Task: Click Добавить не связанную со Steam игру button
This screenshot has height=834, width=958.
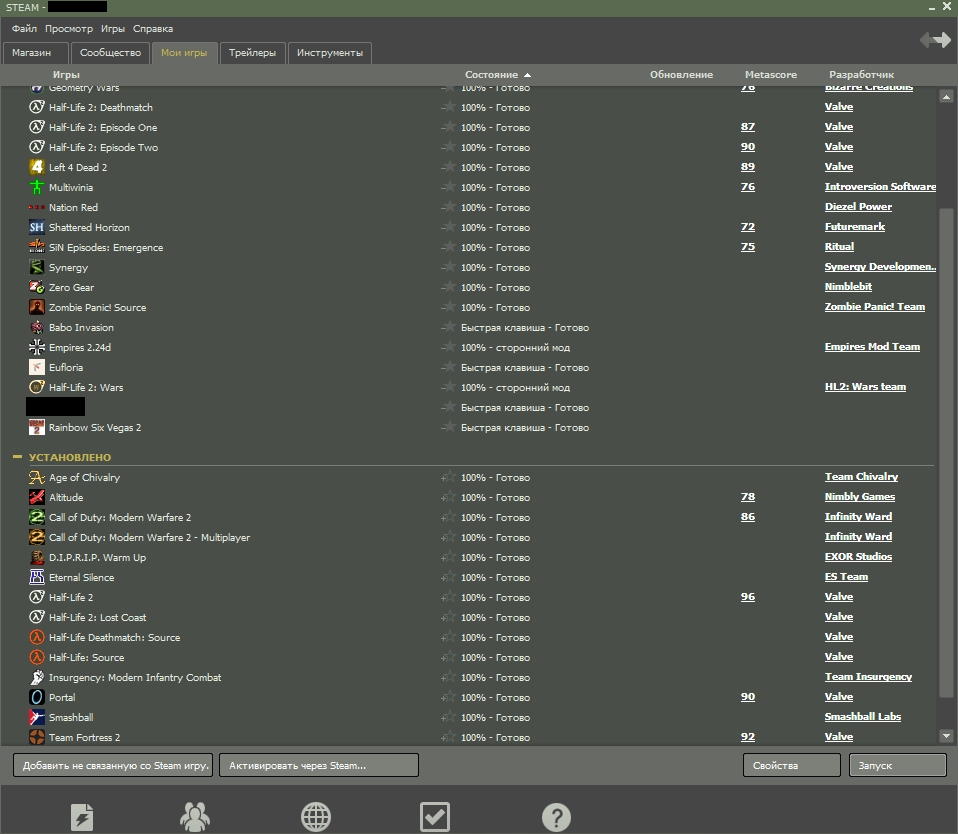Action: (x=113, y=765)
